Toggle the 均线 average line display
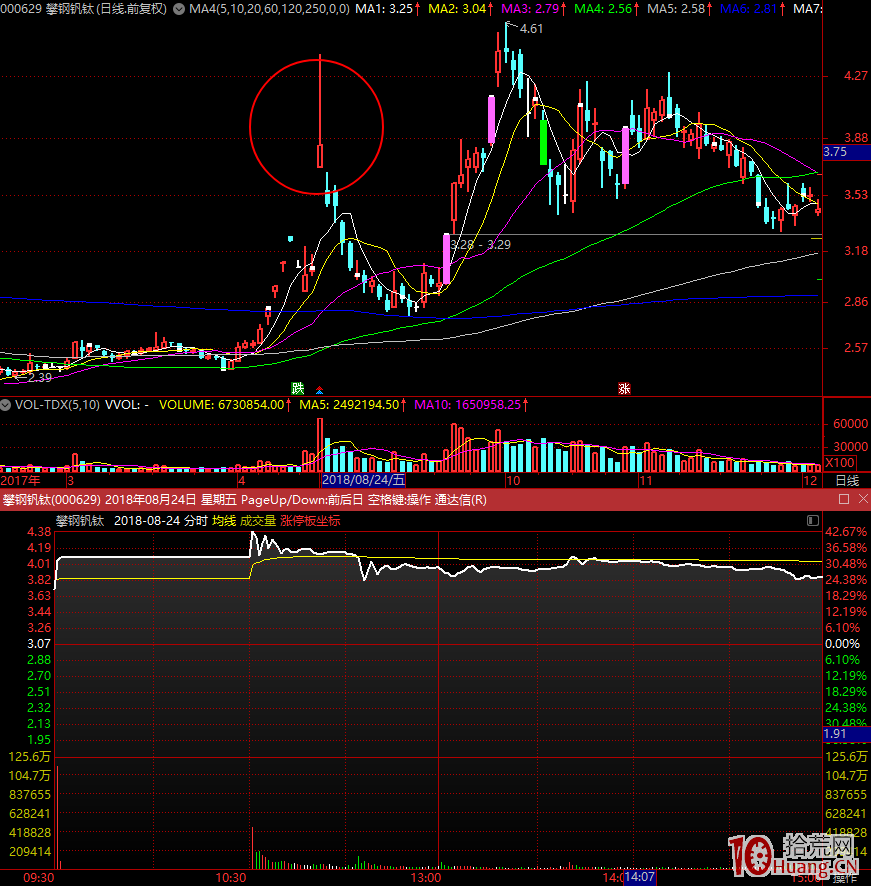 point(224,520)
